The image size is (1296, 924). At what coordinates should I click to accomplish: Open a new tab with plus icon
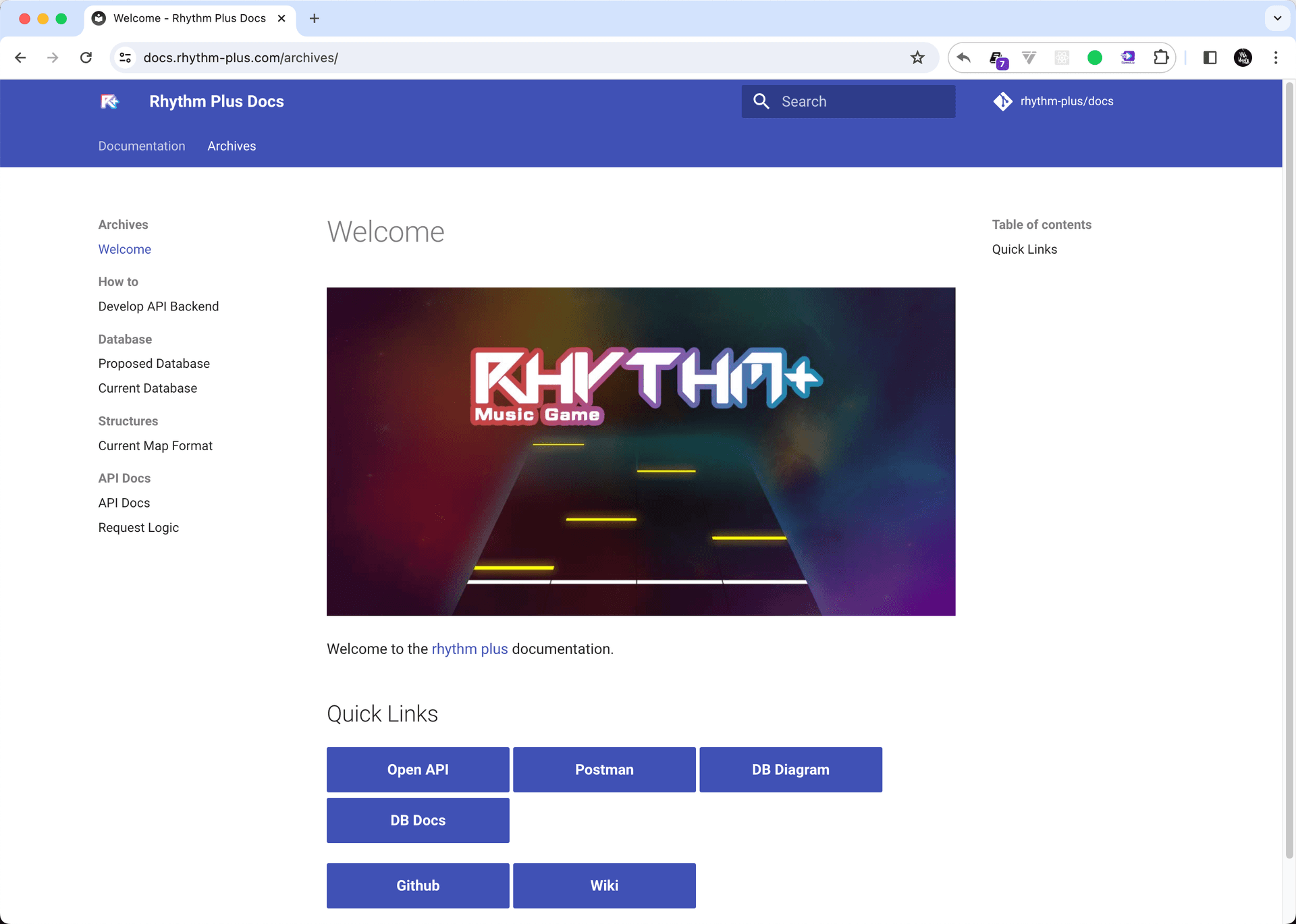[315, 18]
